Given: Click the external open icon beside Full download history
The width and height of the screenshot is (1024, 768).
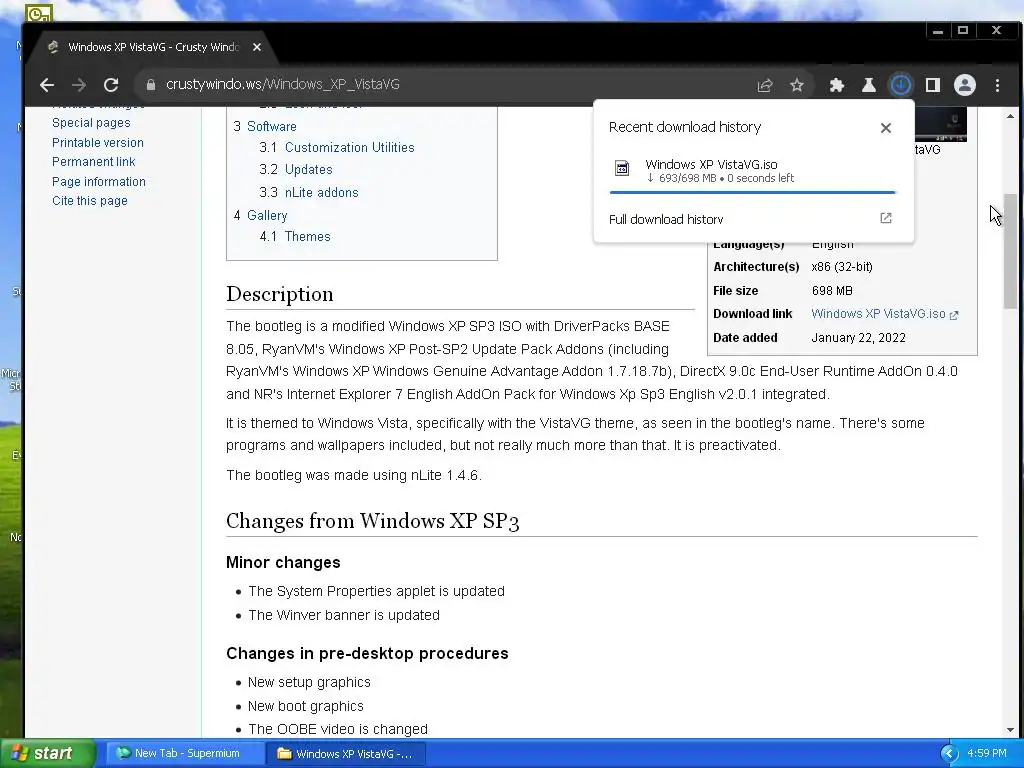Looking at the screenshot, I should [886, 218].
